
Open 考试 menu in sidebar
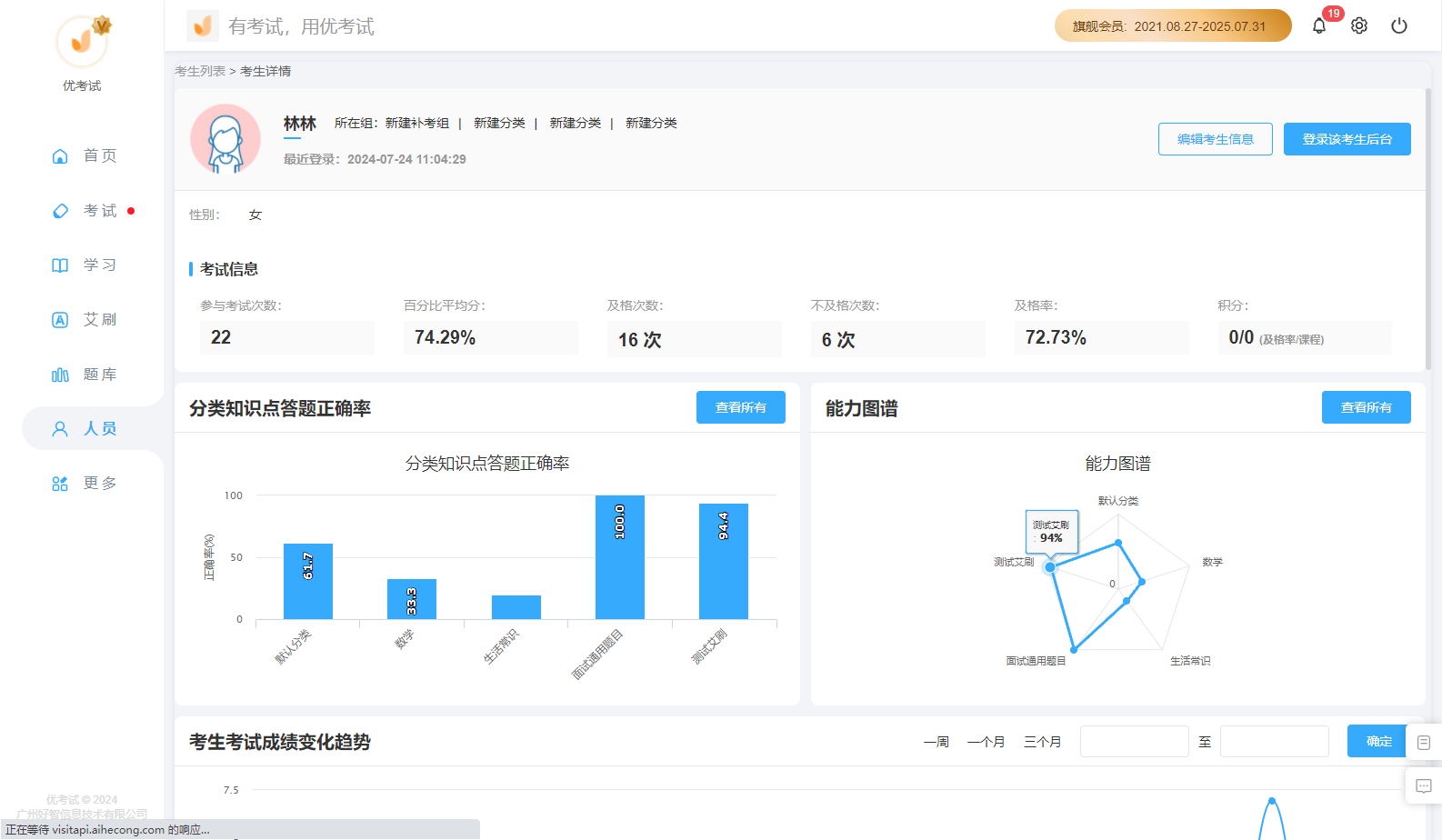click(100, 211)
